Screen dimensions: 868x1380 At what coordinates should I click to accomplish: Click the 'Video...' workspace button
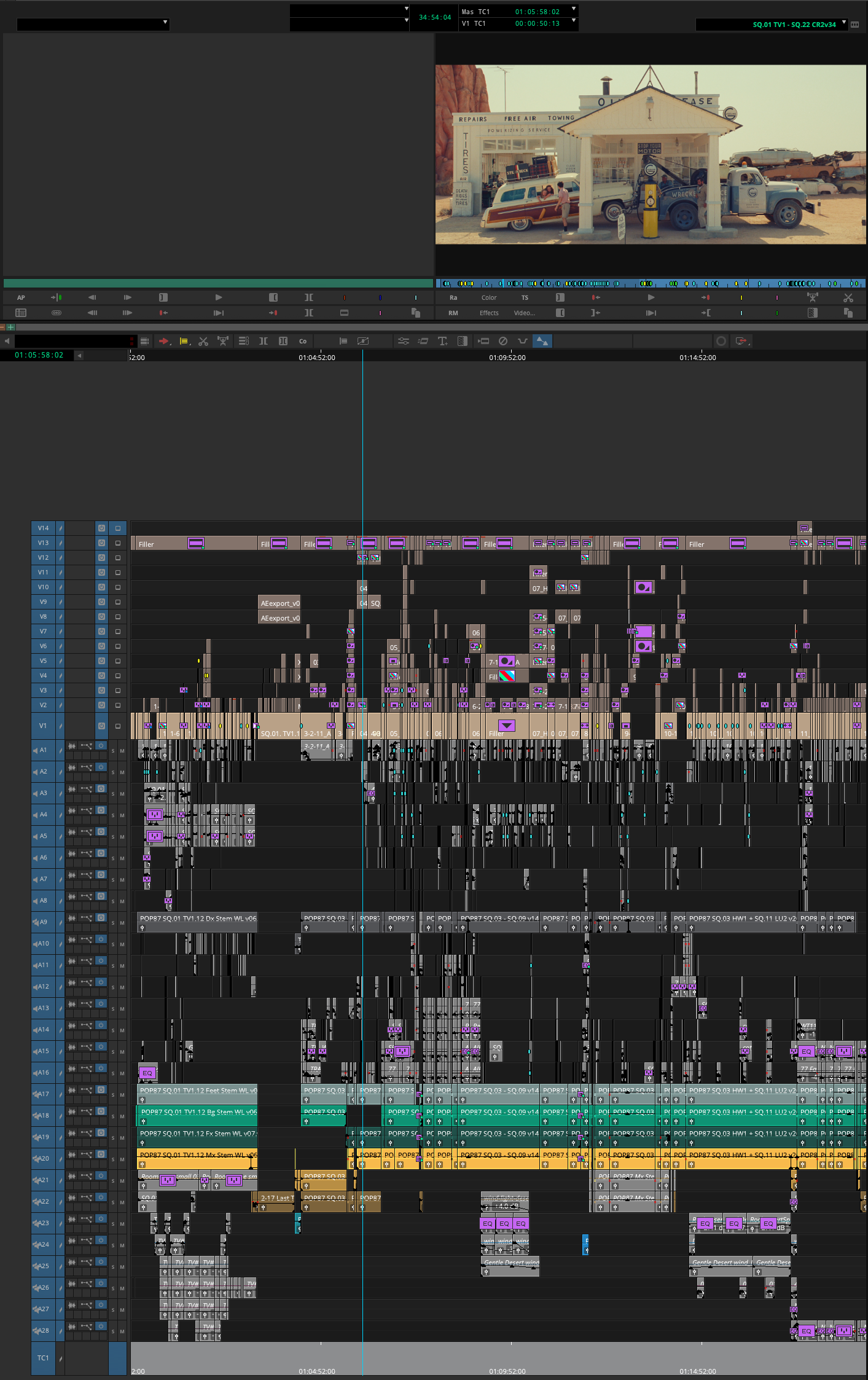525,313
